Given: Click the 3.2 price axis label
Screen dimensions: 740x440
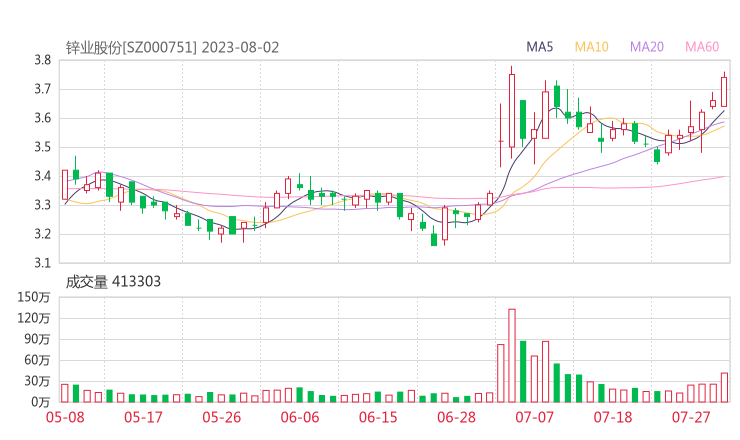Looking at the screenshot, I should [x=42, y=234].
